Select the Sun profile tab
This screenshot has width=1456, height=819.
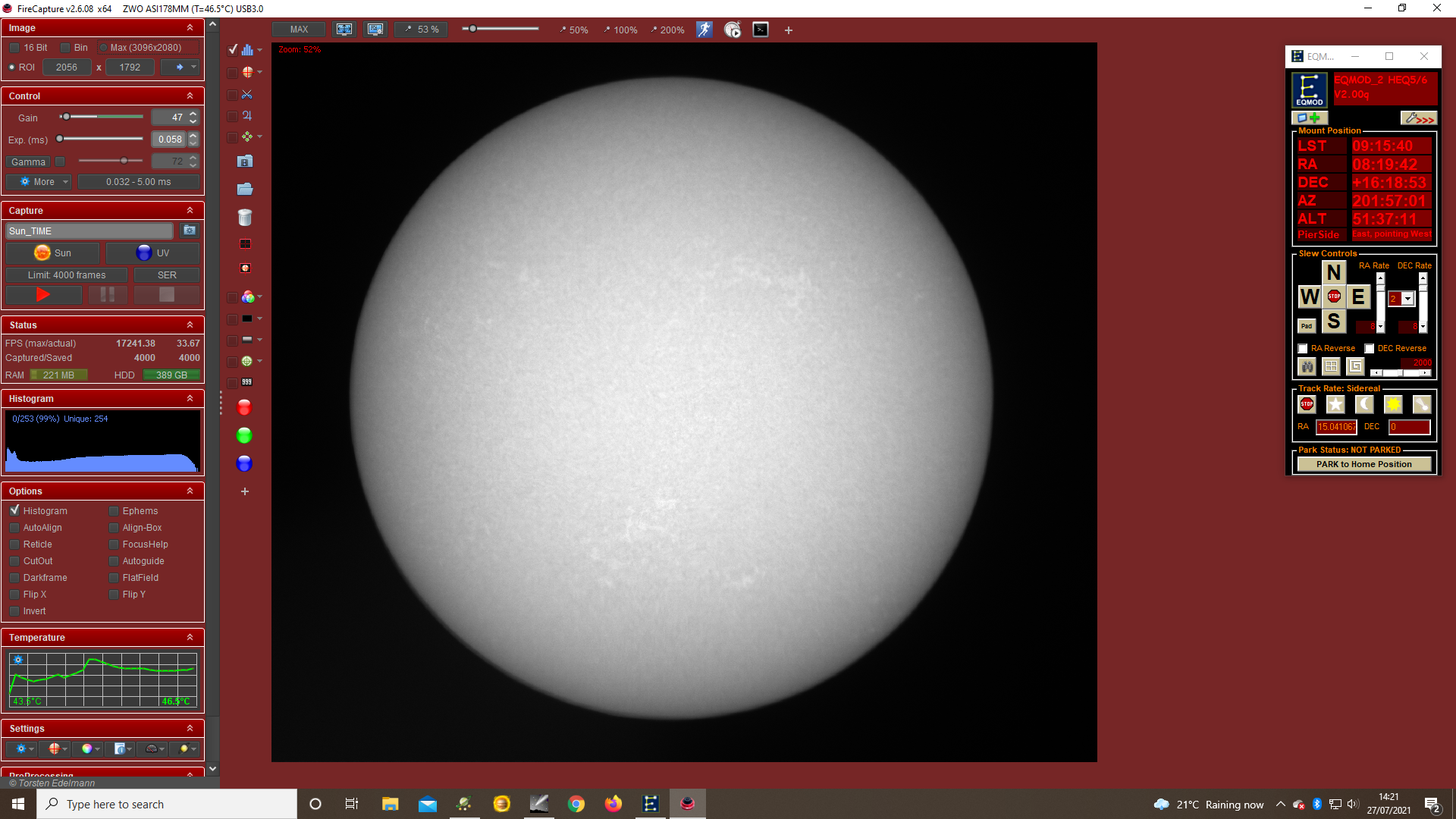pos(53,253)
